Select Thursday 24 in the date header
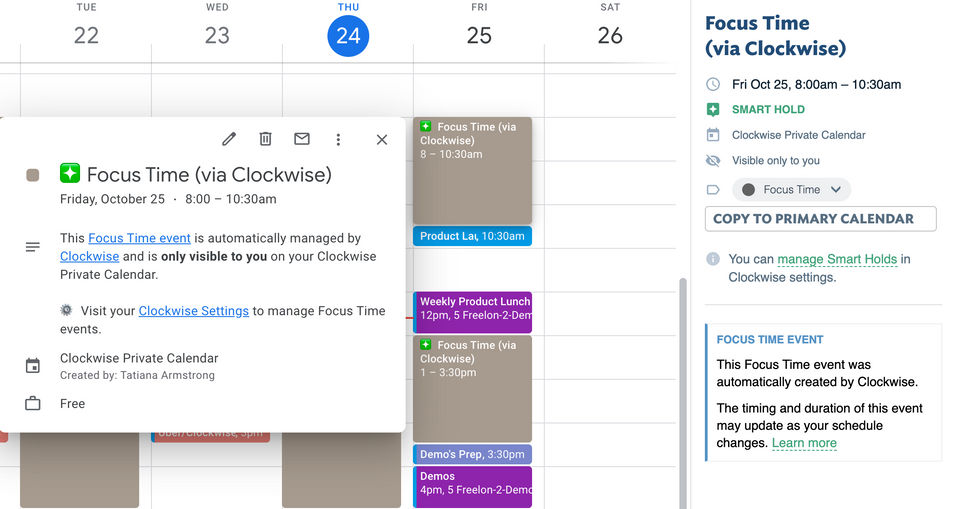 (348, 36)
